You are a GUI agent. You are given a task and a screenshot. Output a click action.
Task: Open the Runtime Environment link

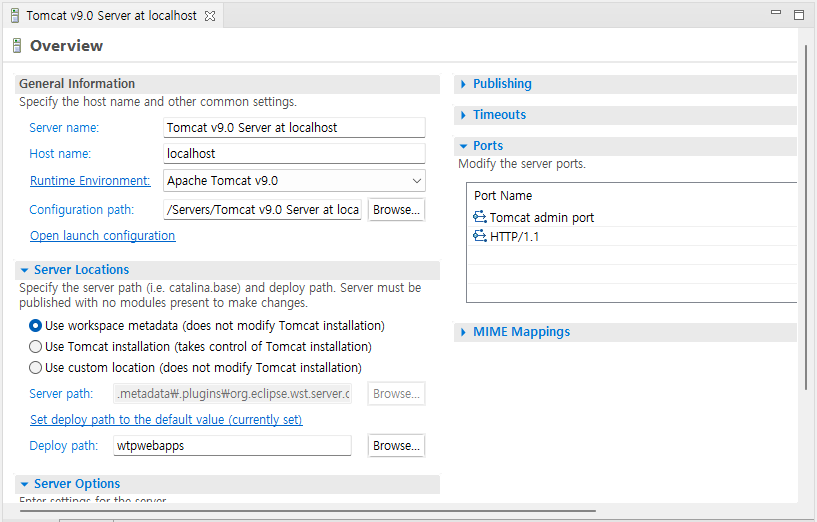tap(90, 180)
